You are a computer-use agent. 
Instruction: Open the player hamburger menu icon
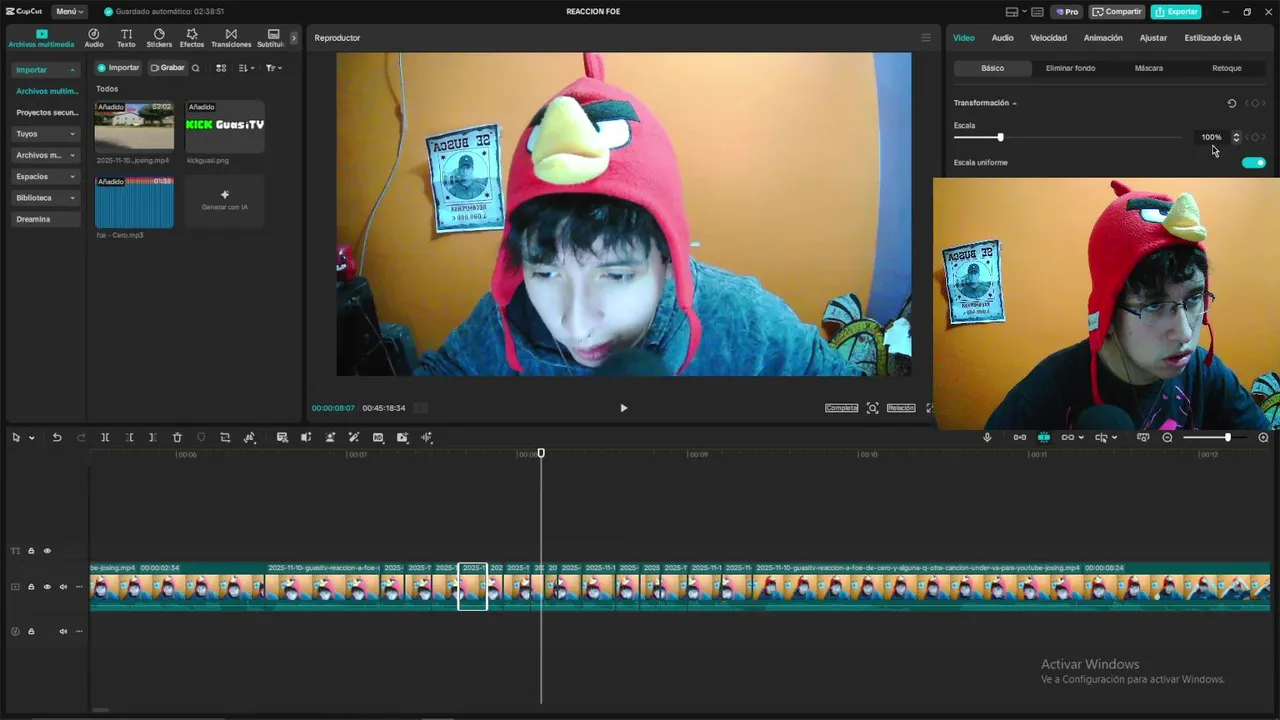pos(925,38)
